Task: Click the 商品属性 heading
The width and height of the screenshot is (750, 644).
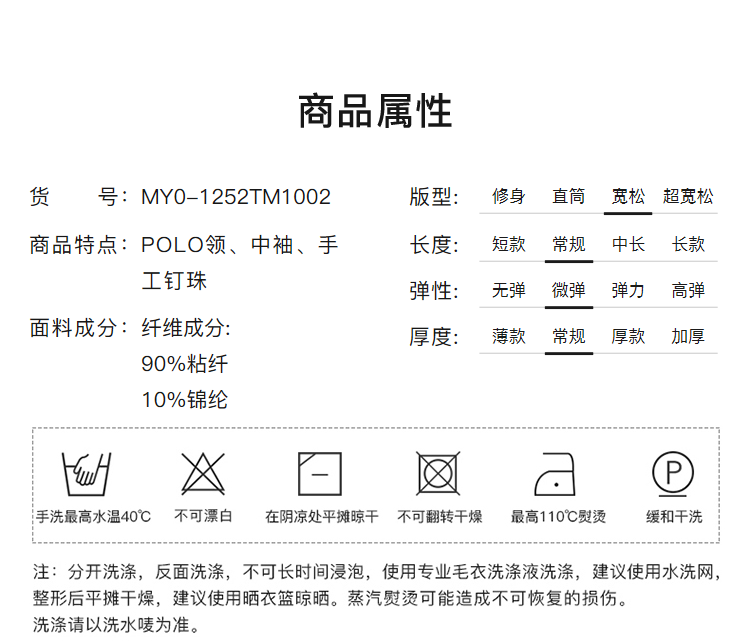Action: pos(375,111)
